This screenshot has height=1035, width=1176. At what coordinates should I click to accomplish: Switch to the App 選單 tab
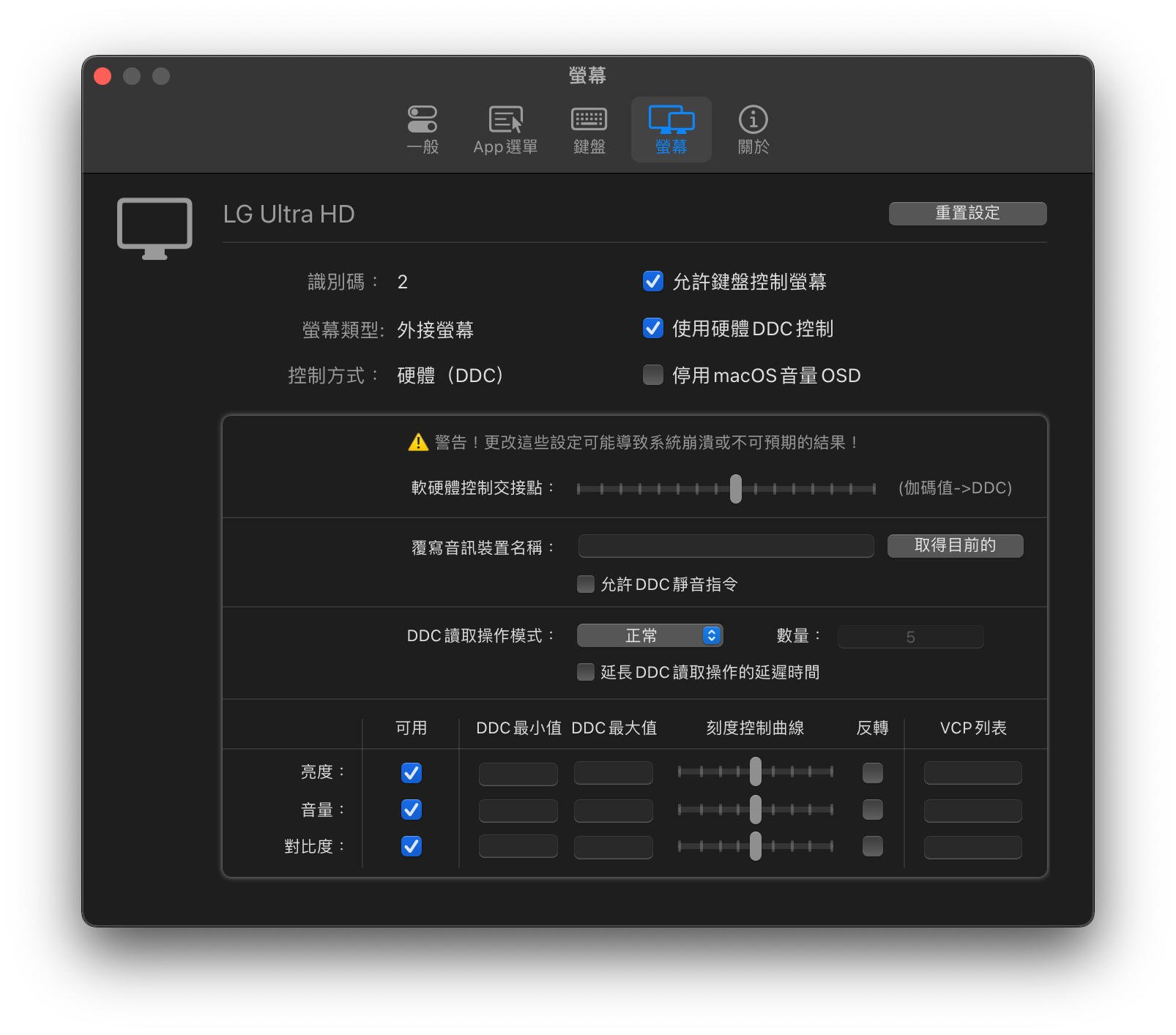505,130
